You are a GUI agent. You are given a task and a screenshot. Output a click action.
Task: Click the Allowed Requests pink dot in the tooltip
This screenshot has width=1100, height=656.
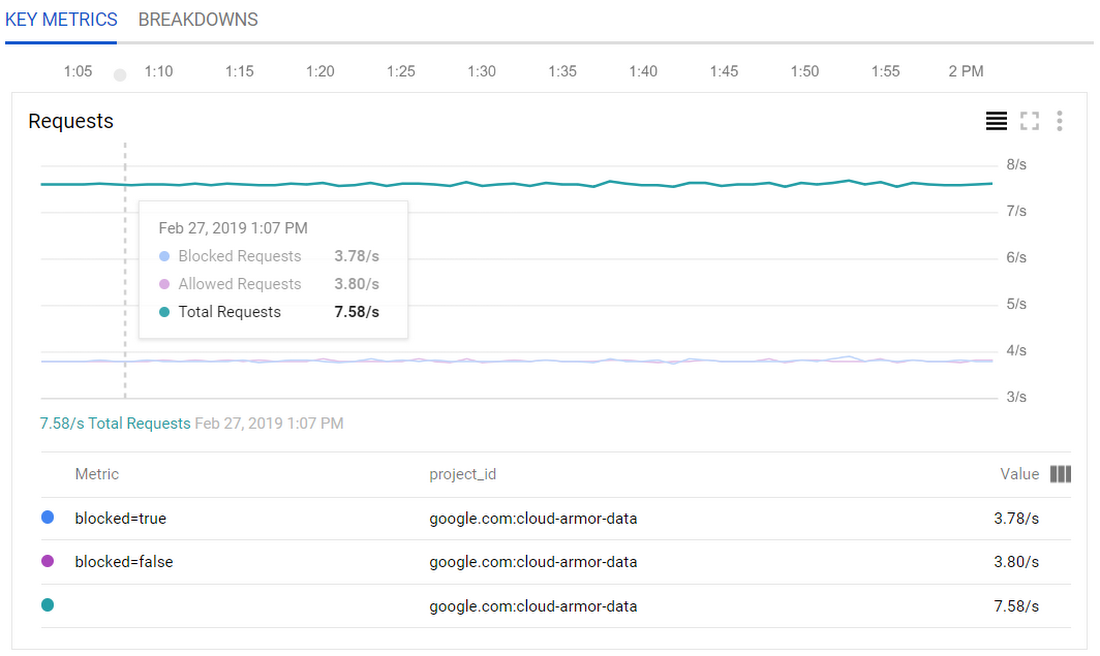click(165, 284)
